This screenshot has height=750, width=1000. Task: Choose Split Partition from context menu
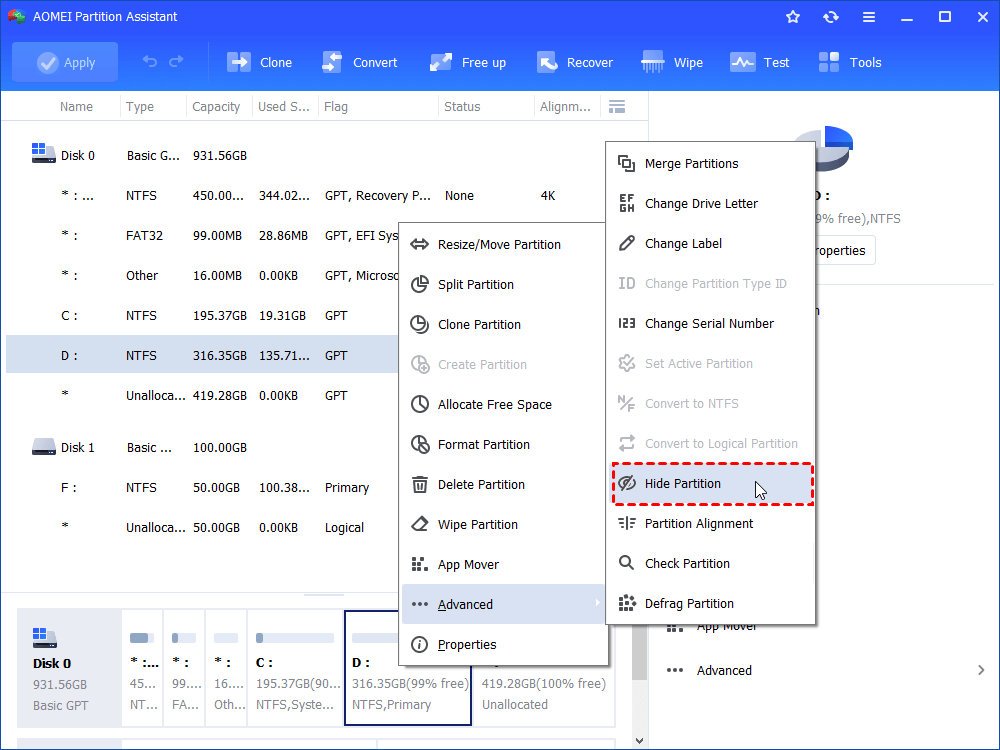(504, 284)
